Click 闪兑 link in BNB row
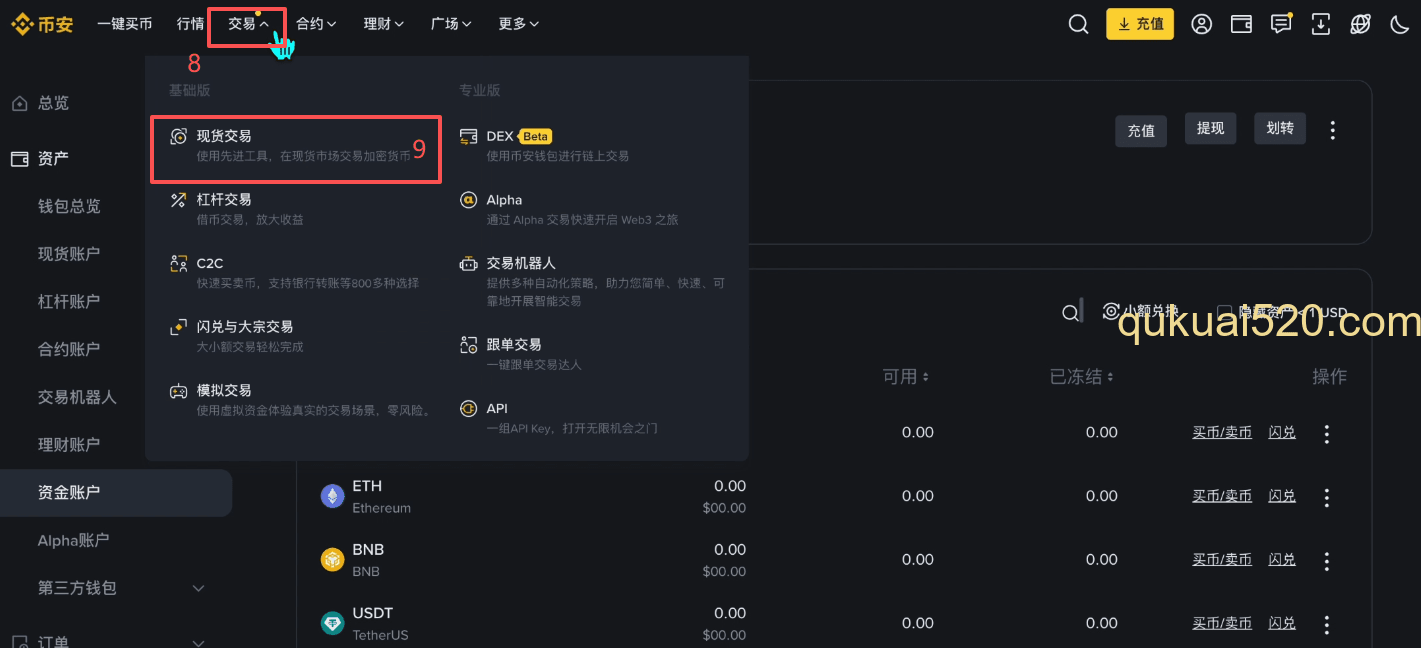This screenshot has height=648, width=1421. click(1282, 560)
